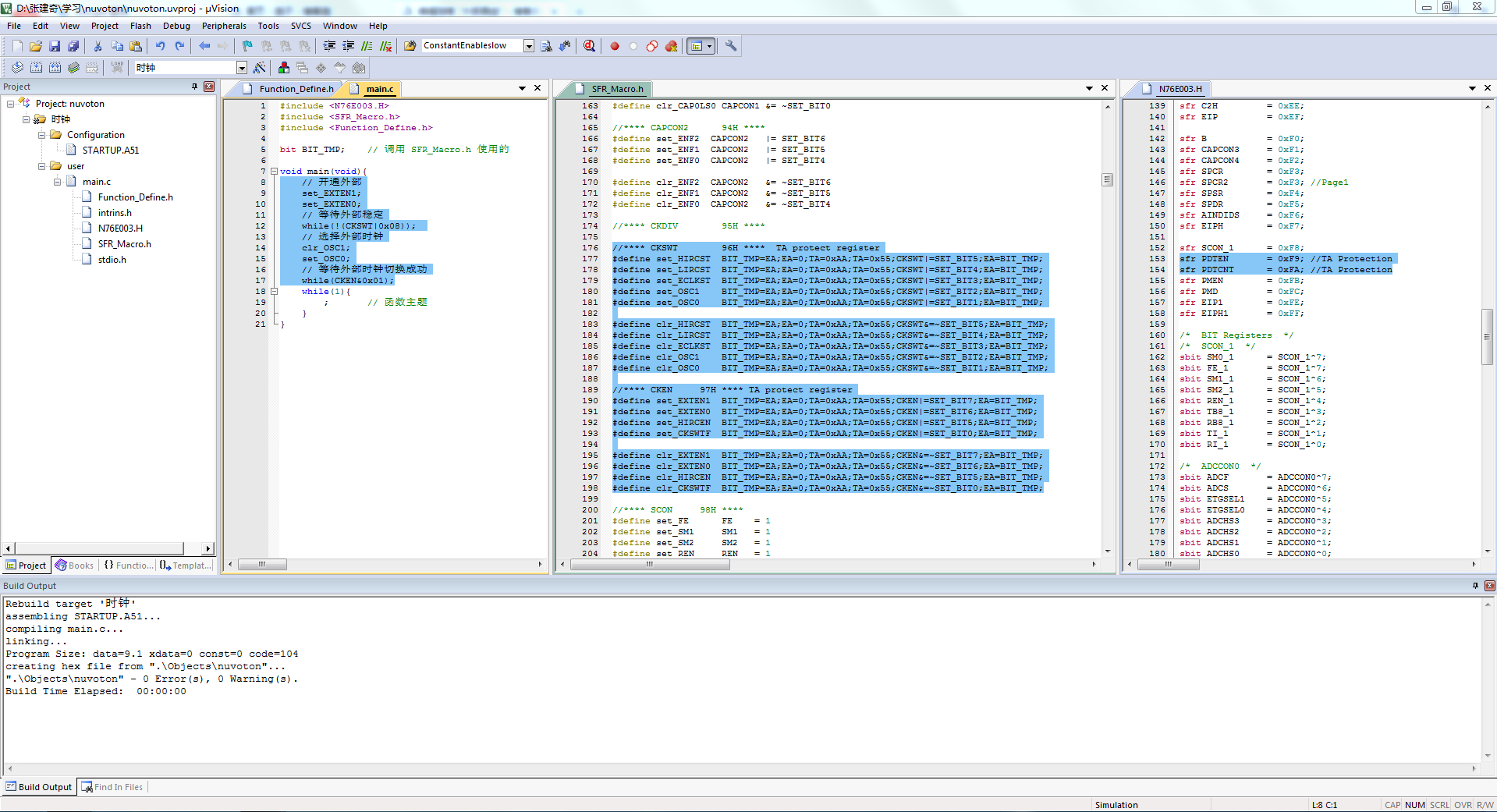
Task: Click the New file icon
Action: (x=17, y=46)
